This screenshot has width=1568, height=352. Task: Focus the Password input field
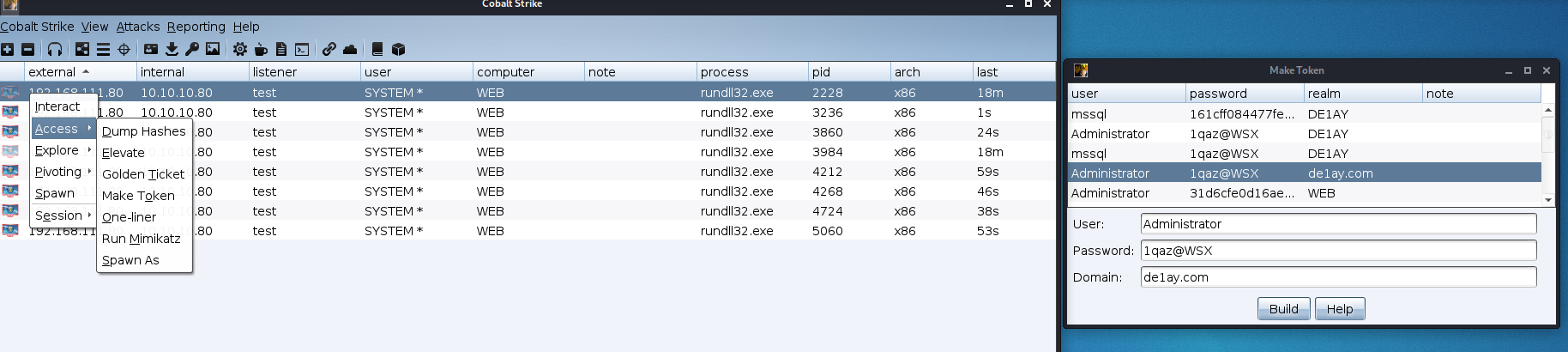[1338, 251]
